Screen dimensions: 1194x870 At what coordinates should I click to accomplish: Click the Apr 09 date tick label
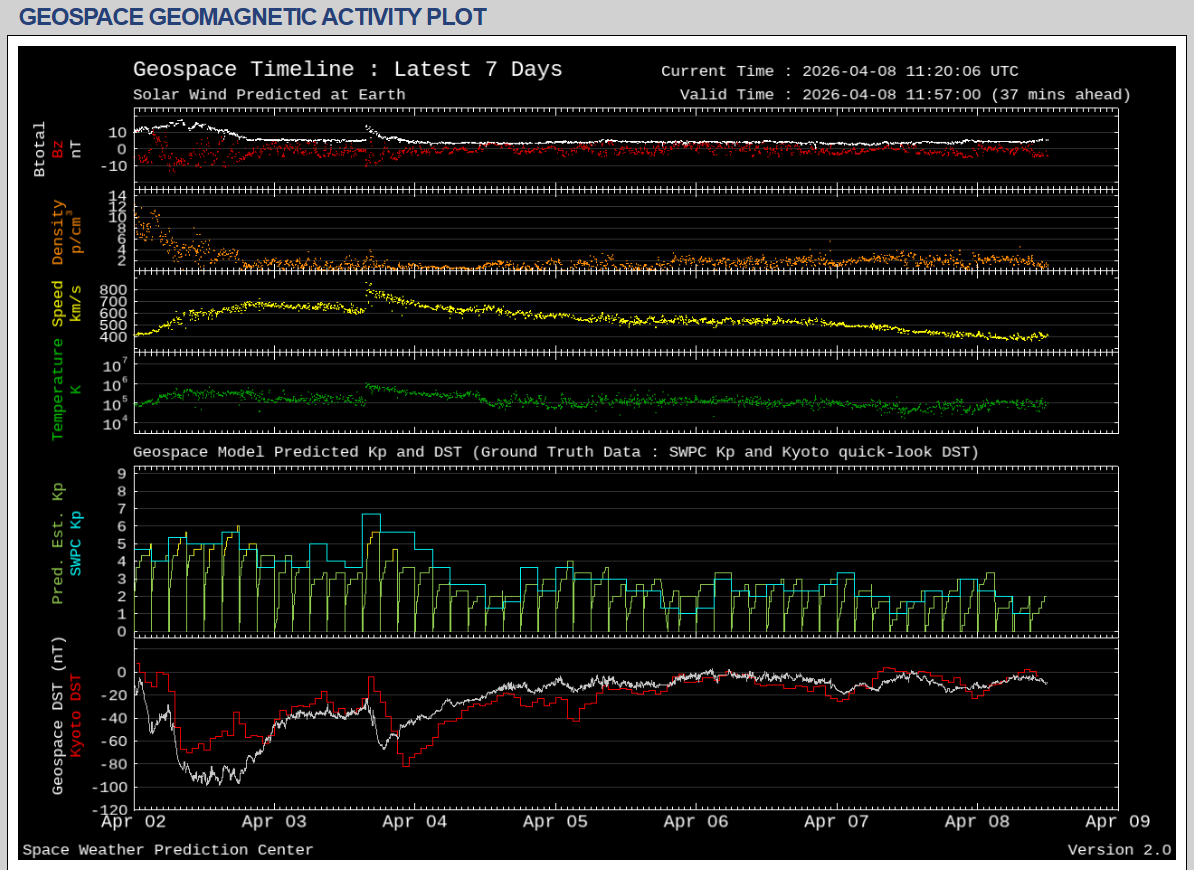point(1117,822)
